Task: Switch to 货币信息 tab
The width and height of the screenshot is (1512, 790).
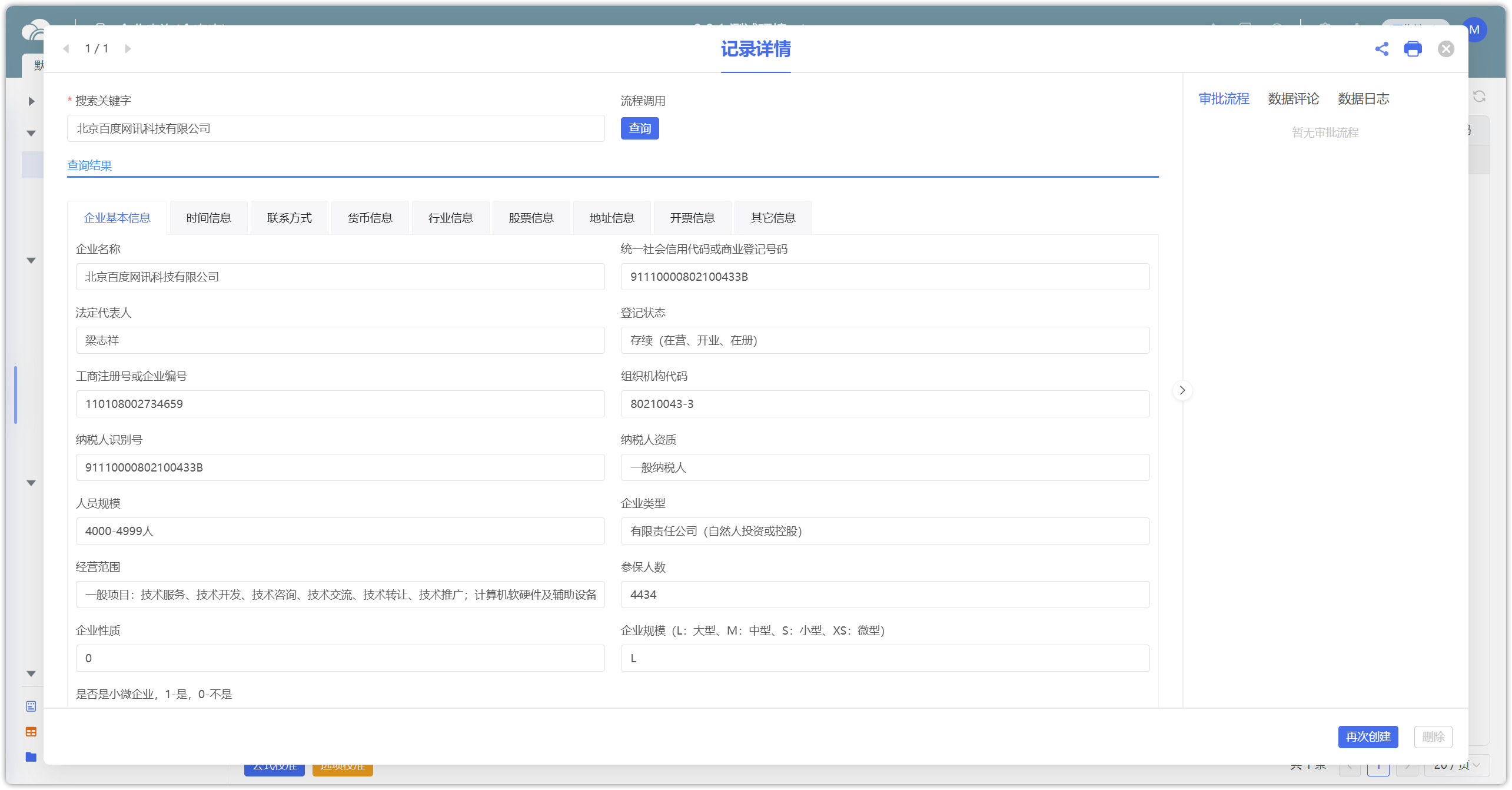Action: tap(370, 218)
